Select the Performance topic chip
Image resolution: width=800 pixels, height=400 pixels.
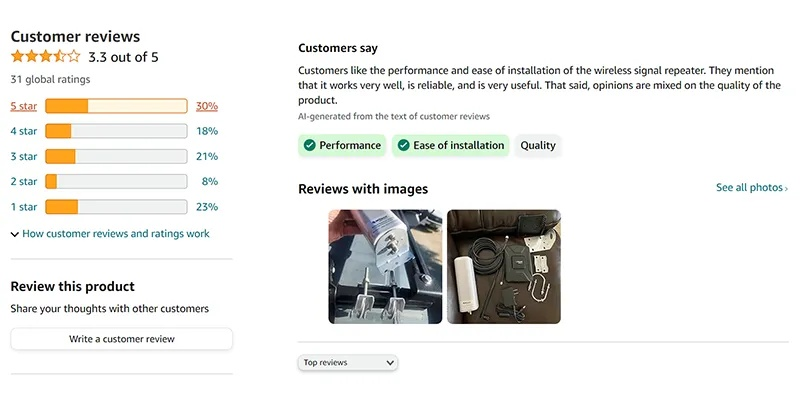pos(341,146)
